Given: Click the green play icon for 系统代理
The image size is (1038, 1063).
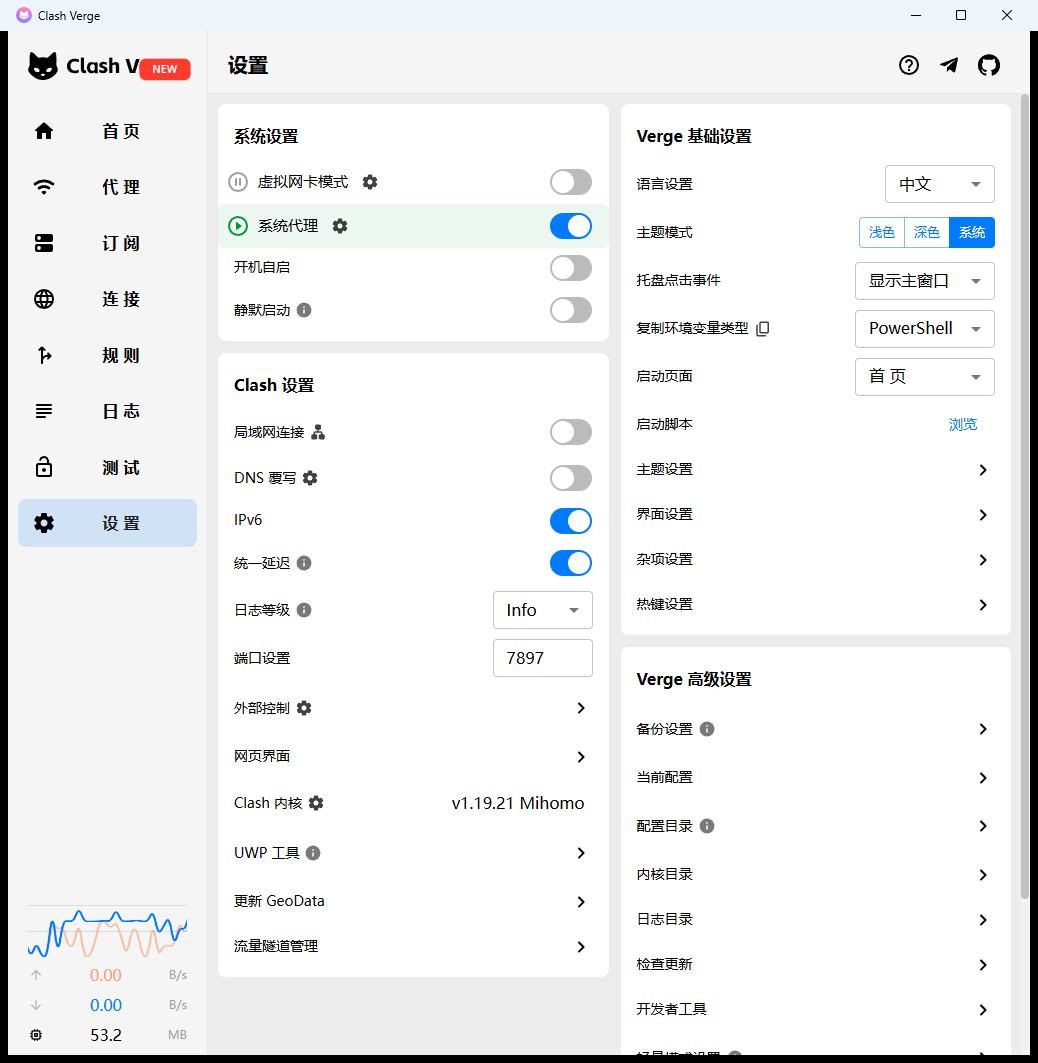Looking at the screenshot, I should coord(238,226).
